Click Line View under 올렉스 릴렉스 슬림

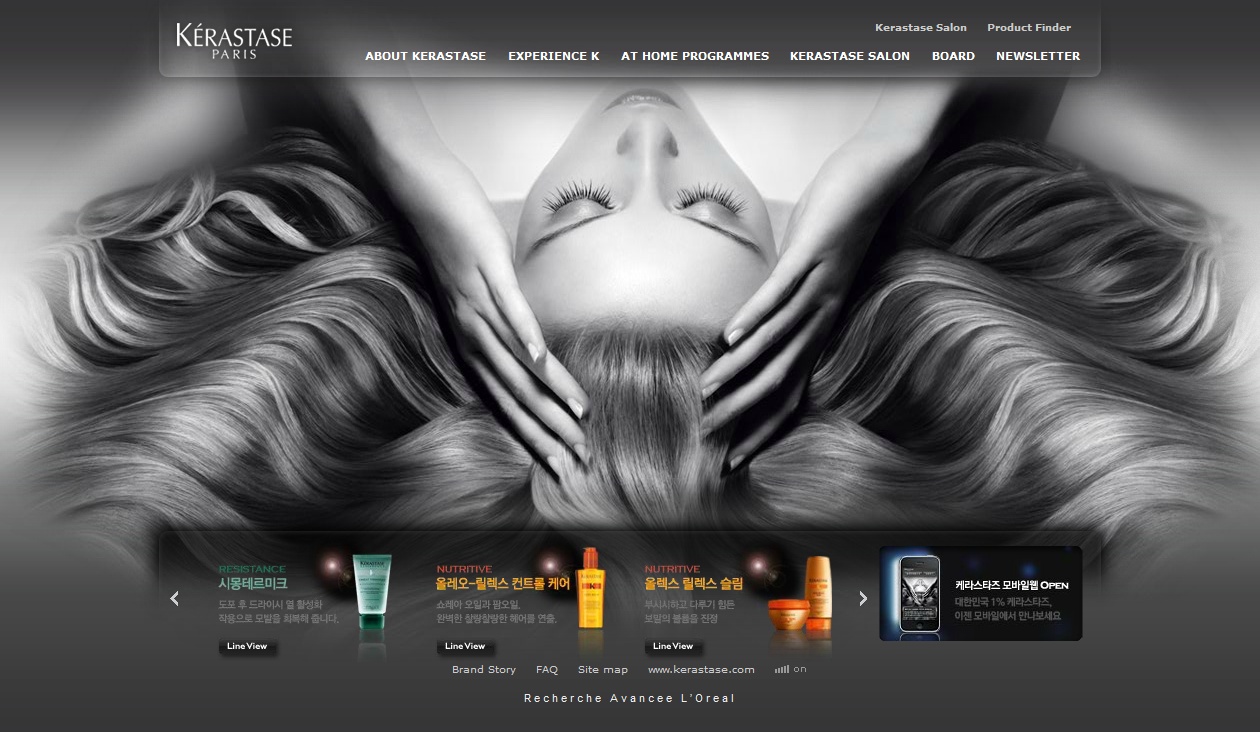pyautogui.click(x=673, y=646)
